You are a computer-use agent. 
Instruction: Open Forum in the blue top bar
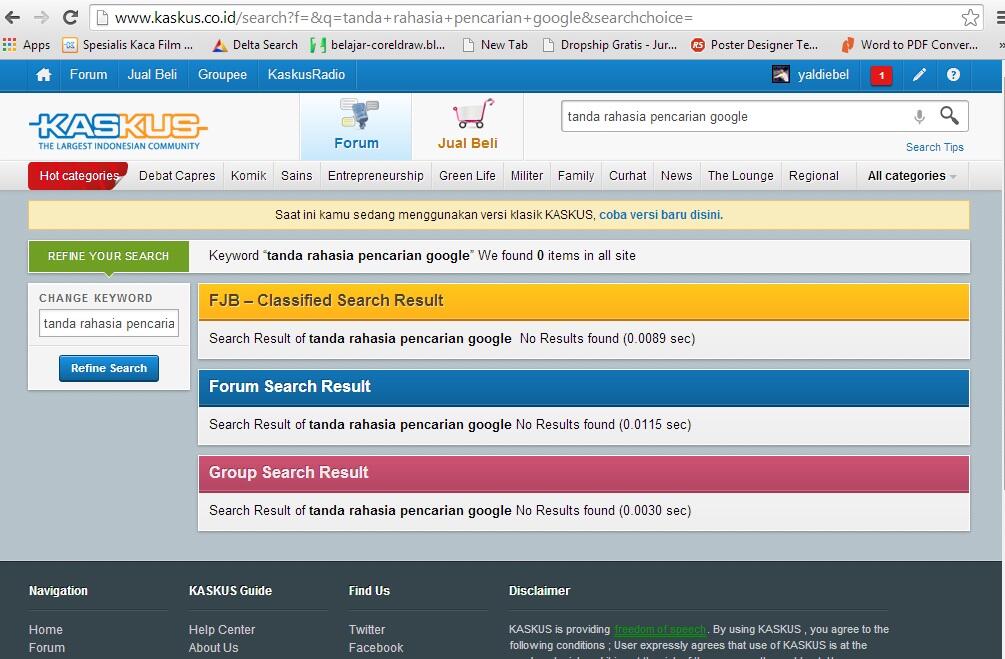click(x=88, y=75)
